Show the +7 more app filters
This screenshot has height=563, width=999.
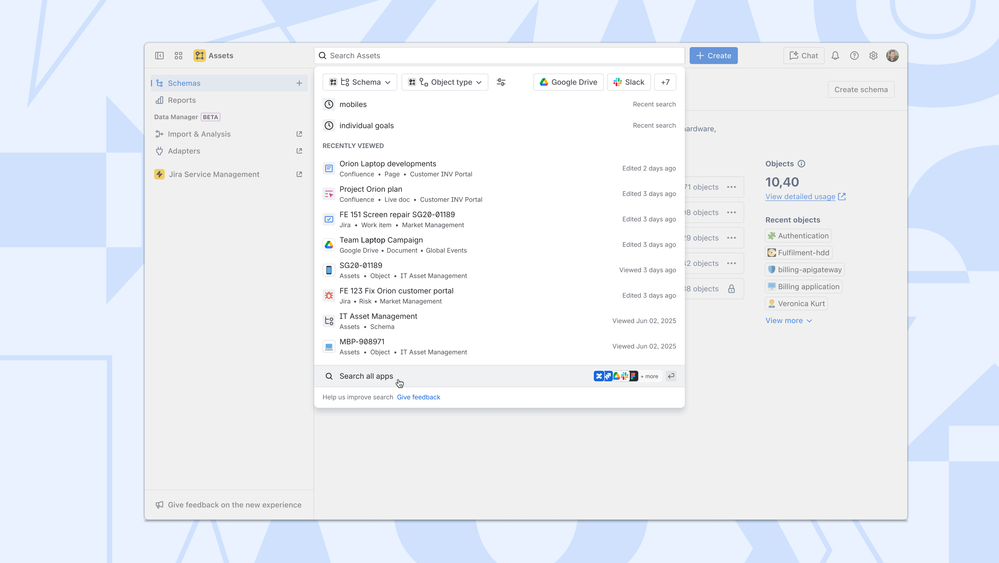665,82
